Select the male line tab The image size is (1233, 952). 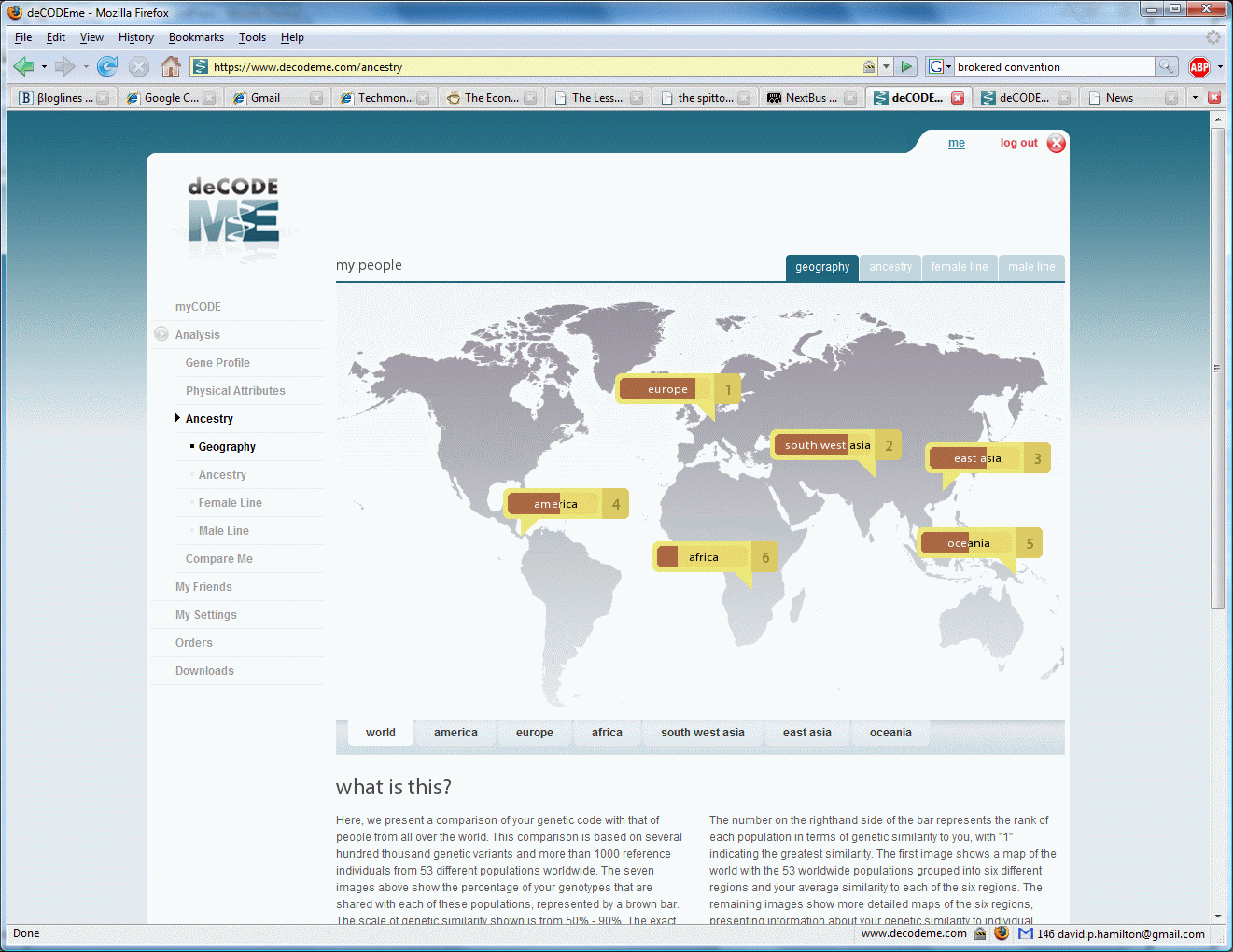coord(1031,267)
